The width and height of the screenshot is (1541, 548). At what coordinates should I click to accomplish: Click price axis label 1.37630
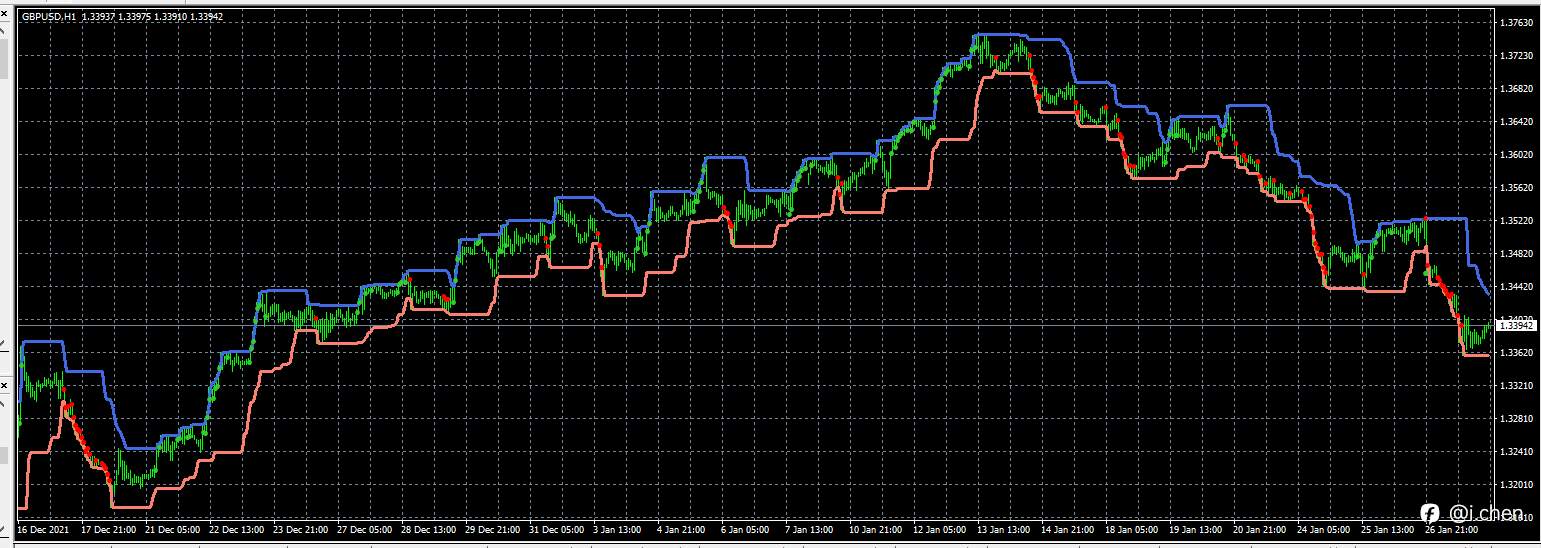(1517, 22)
